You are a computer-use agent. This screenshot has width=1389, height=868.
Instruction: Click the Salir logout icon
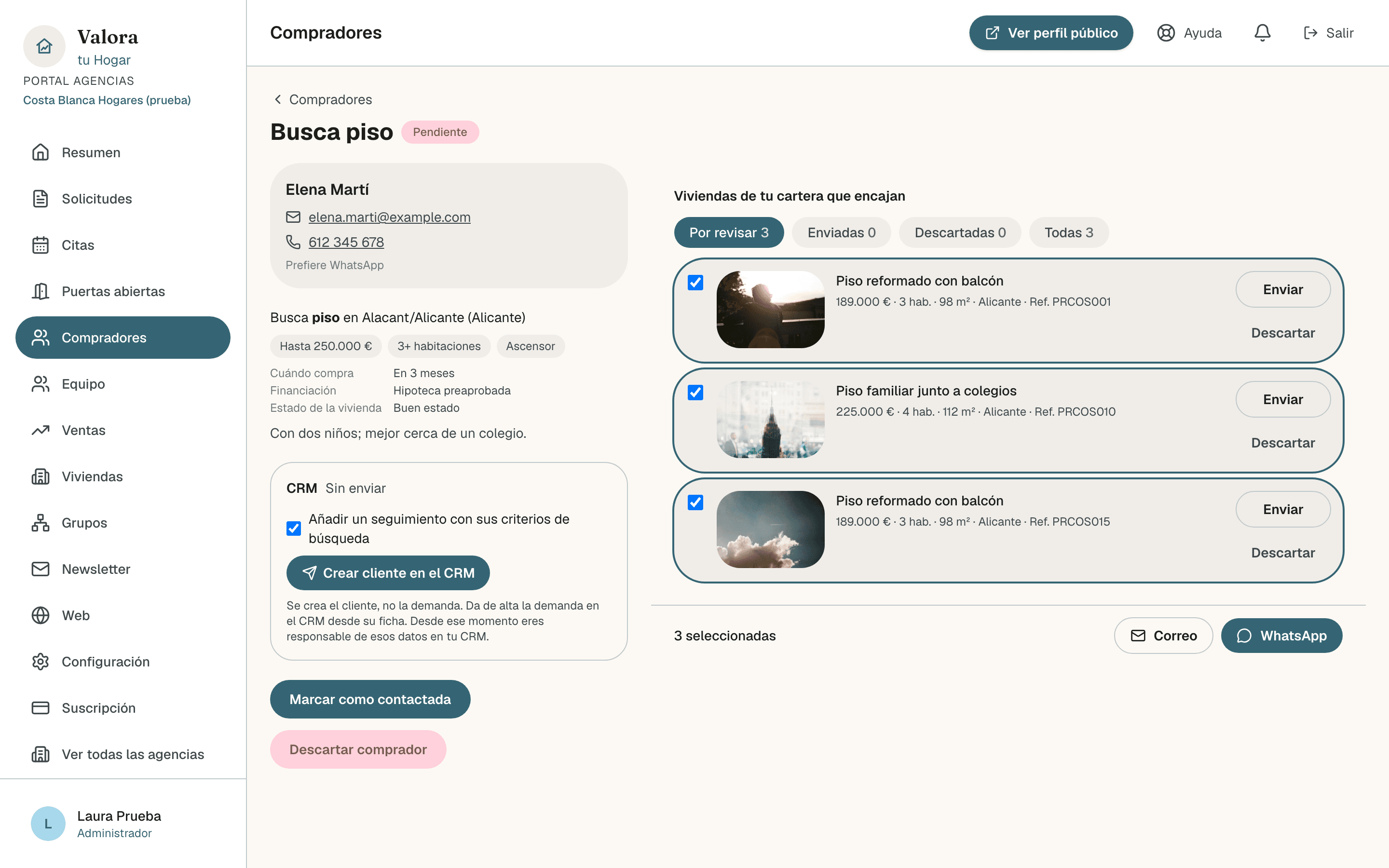1310,33
